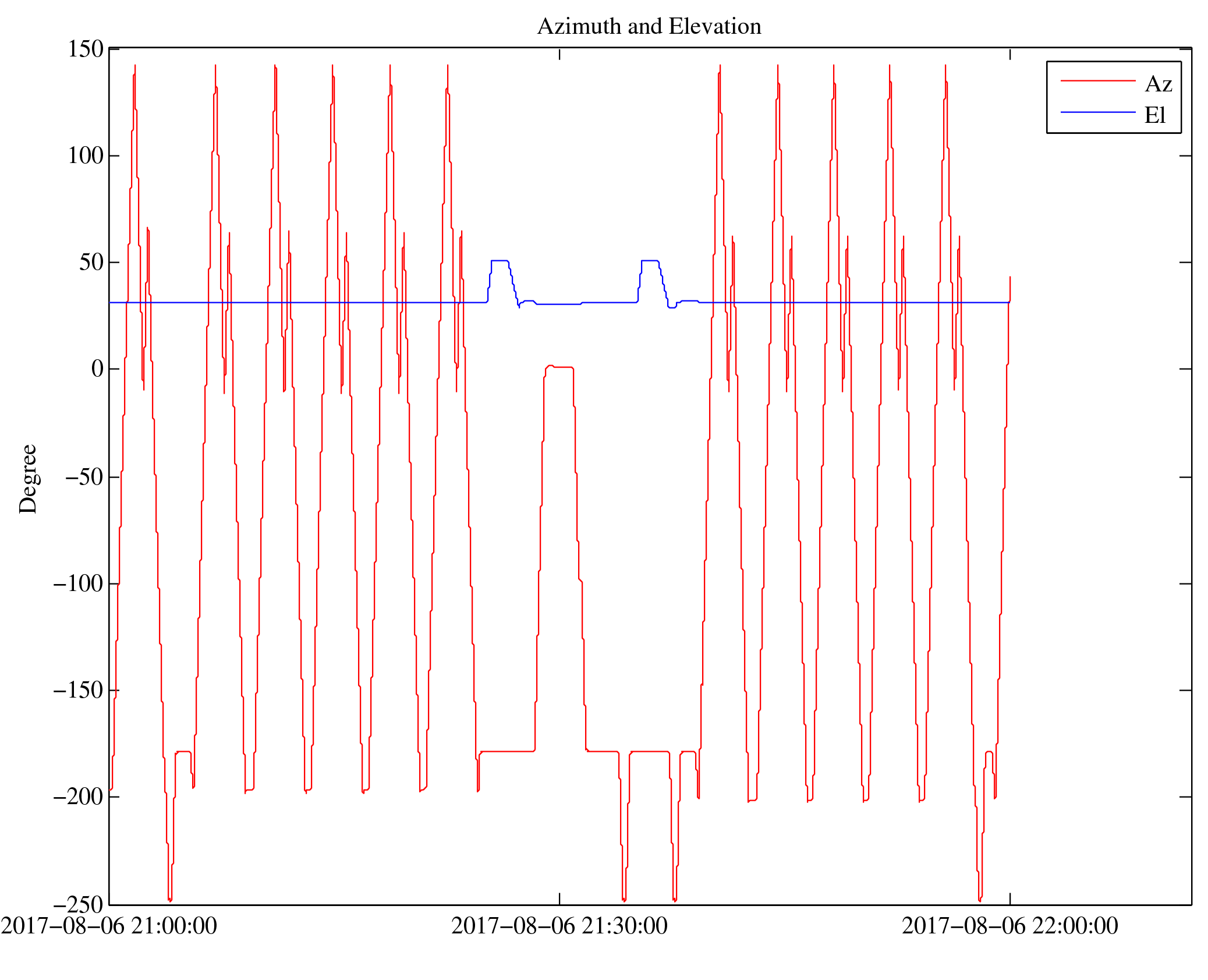
Task: Click the x-axis label '2017-08-06 22:00:00'
Action: [x=1010, y=925]
